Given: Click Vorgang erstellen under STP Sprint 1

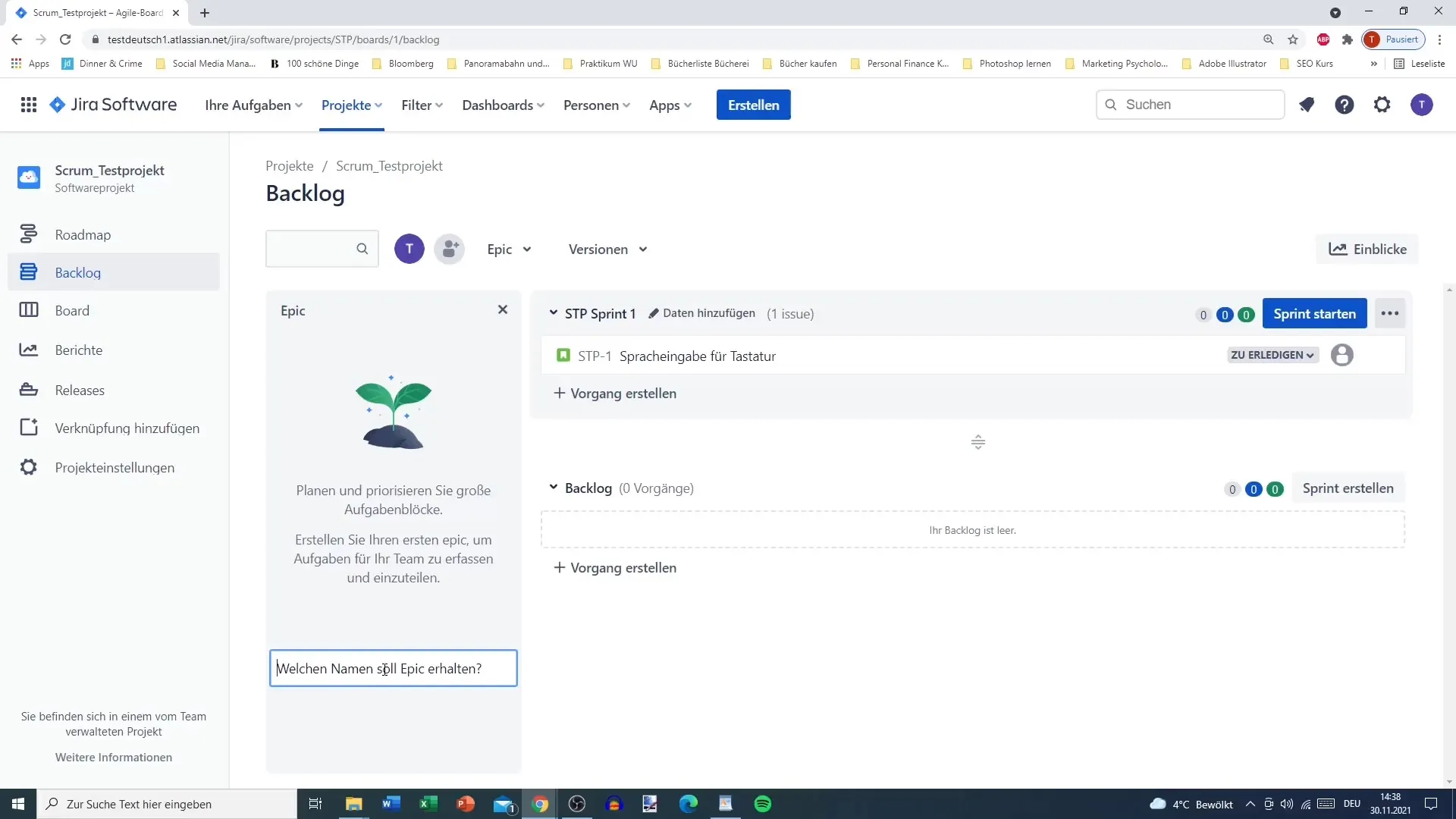Looking at the screenshot, I should 615,393.
